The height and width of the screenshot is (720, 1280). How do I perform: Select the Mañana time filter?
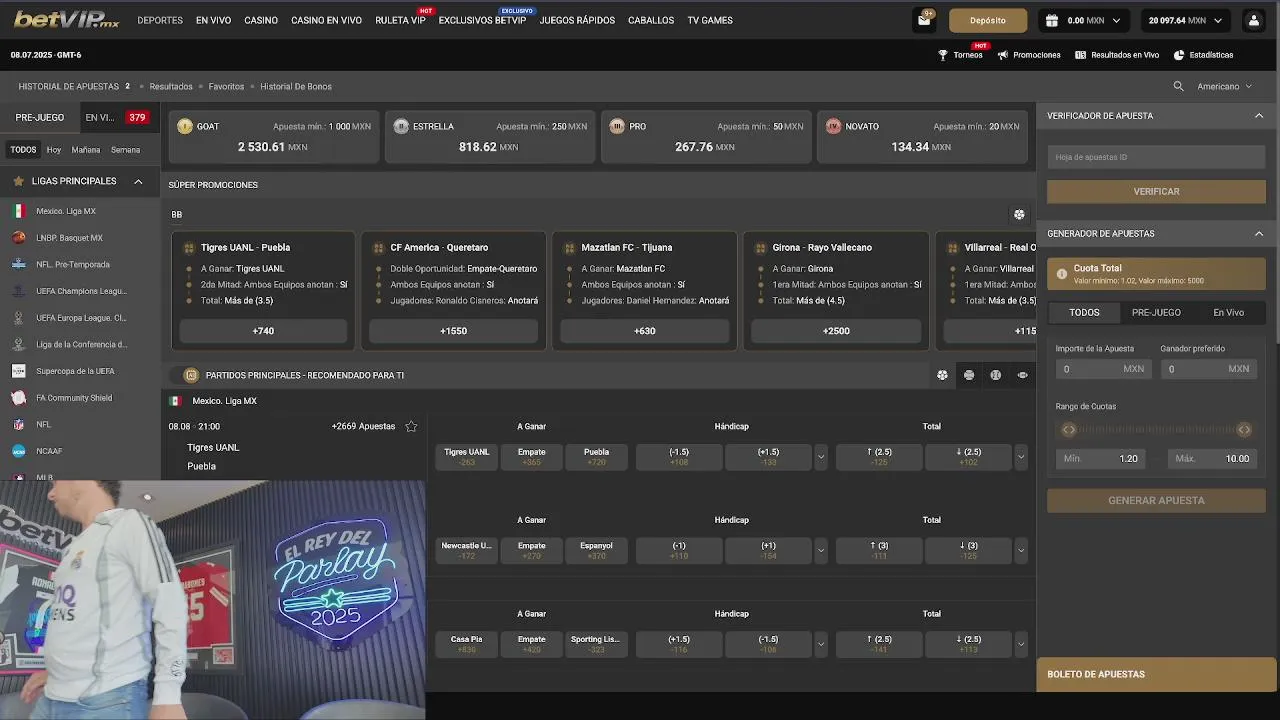(86, 150)
